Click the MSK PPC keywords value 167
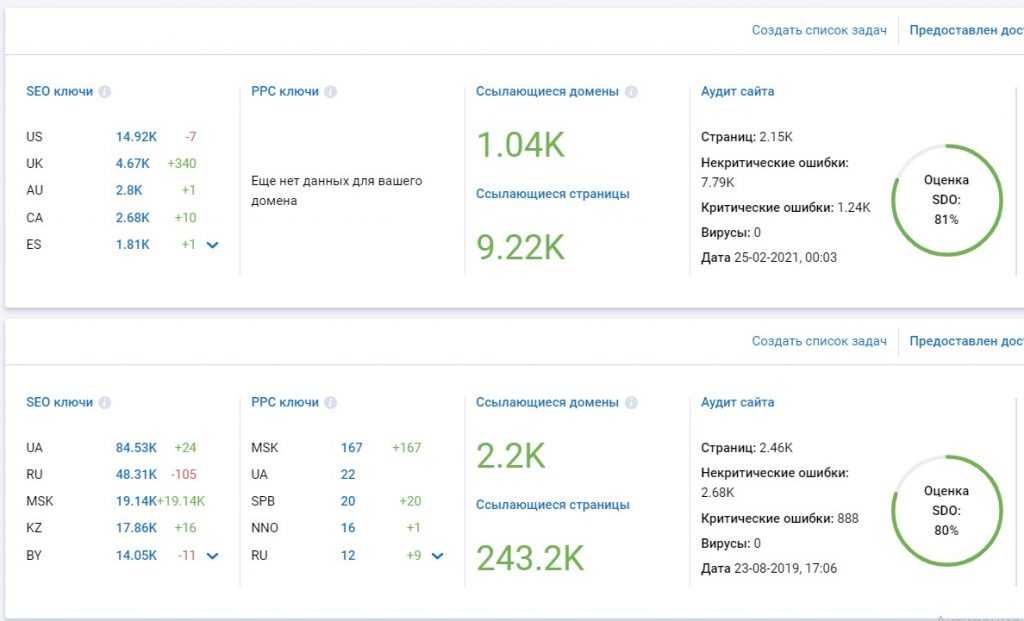 coord(351,448)
